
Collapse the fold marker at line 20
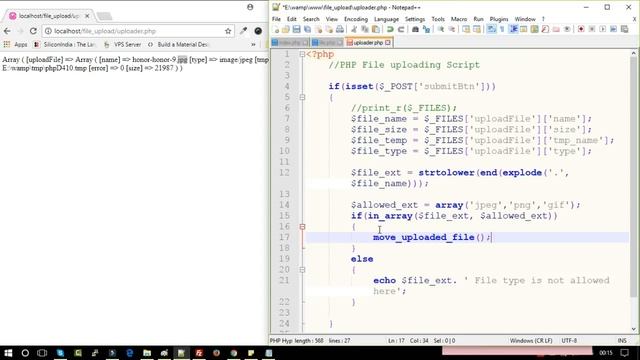[x=302, y=269]
